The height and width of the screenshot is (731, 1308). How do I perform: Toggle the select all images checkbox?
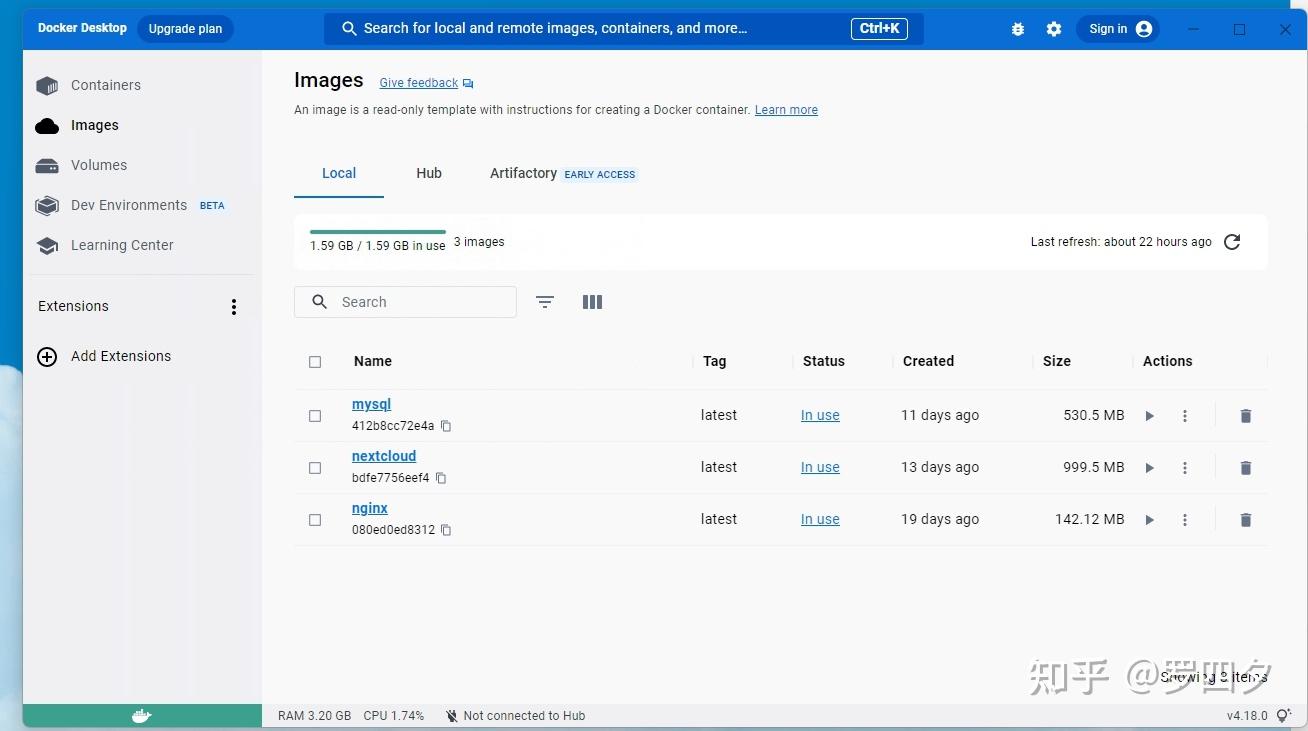pyautogui.click(x=315, y=362)
